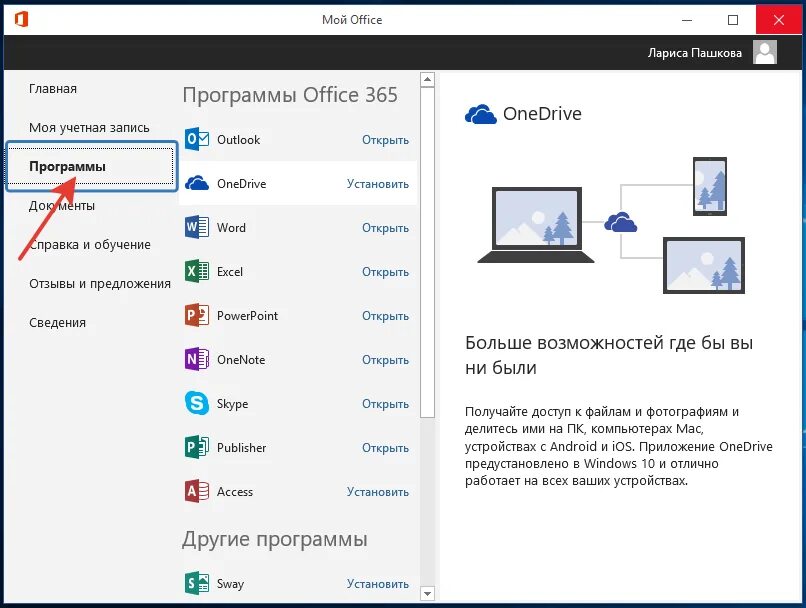Click the Outlook app icon
806x608 pixels.
click(196, 139)
